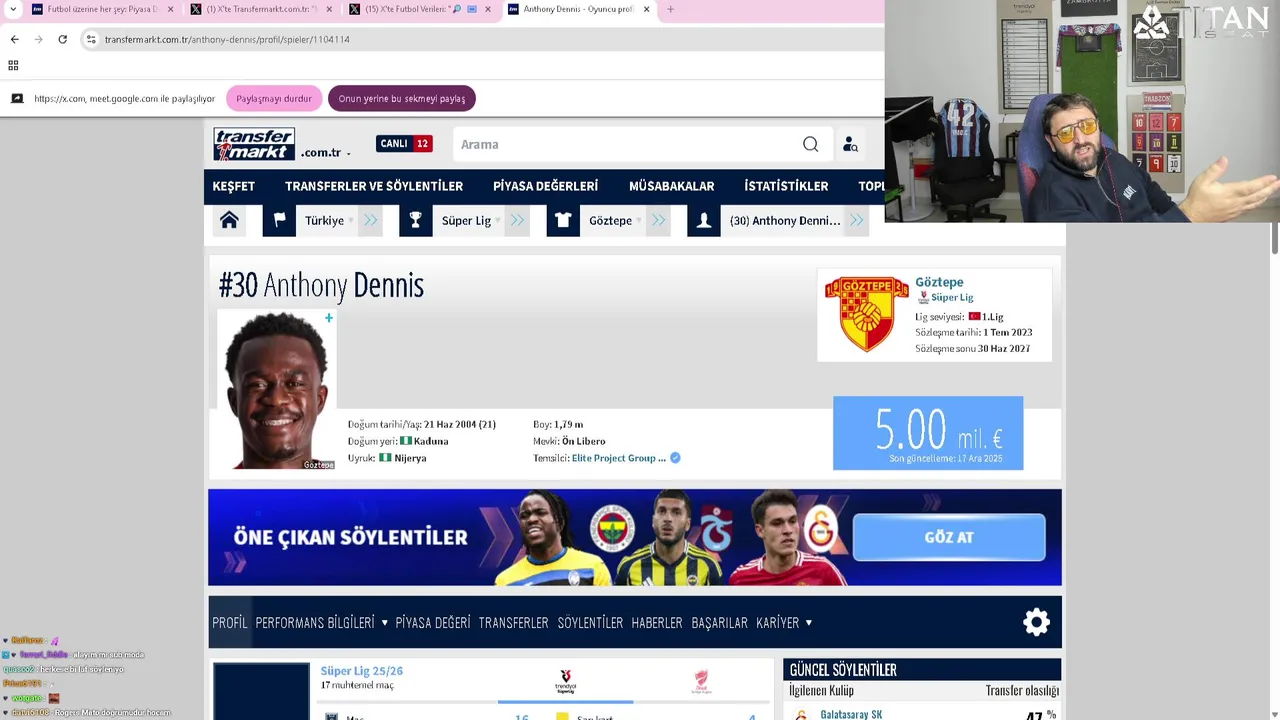Open the KEŞFET menu
The image size is (1280, 720).
coord(234,186)
